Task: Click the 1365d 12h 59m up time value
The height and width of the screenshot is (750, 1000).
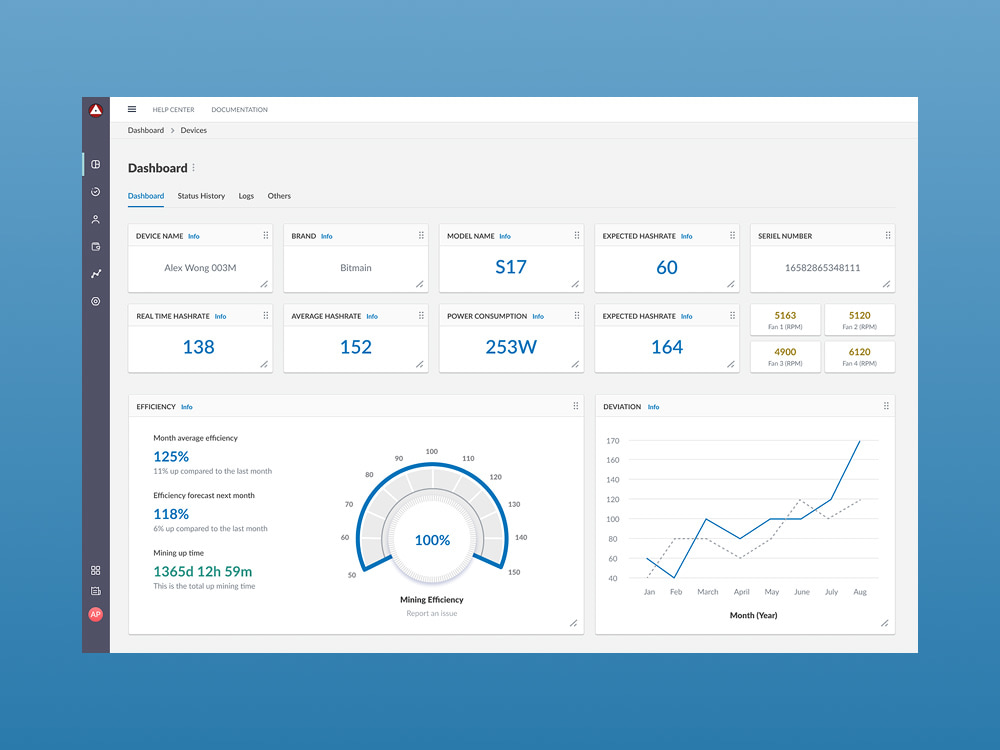Action: tap(203, 571)
